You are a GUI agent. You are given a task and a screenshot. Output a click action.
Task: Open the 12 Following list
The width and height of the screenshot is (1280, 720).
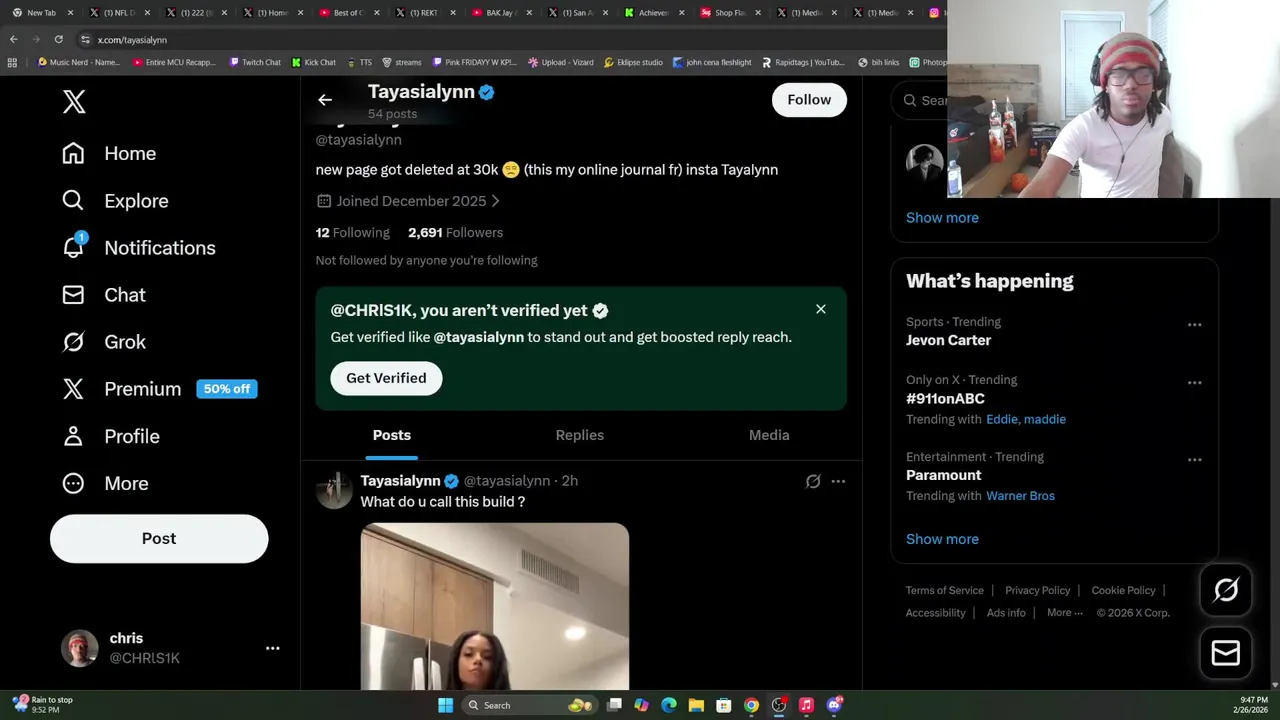point(352,232)
